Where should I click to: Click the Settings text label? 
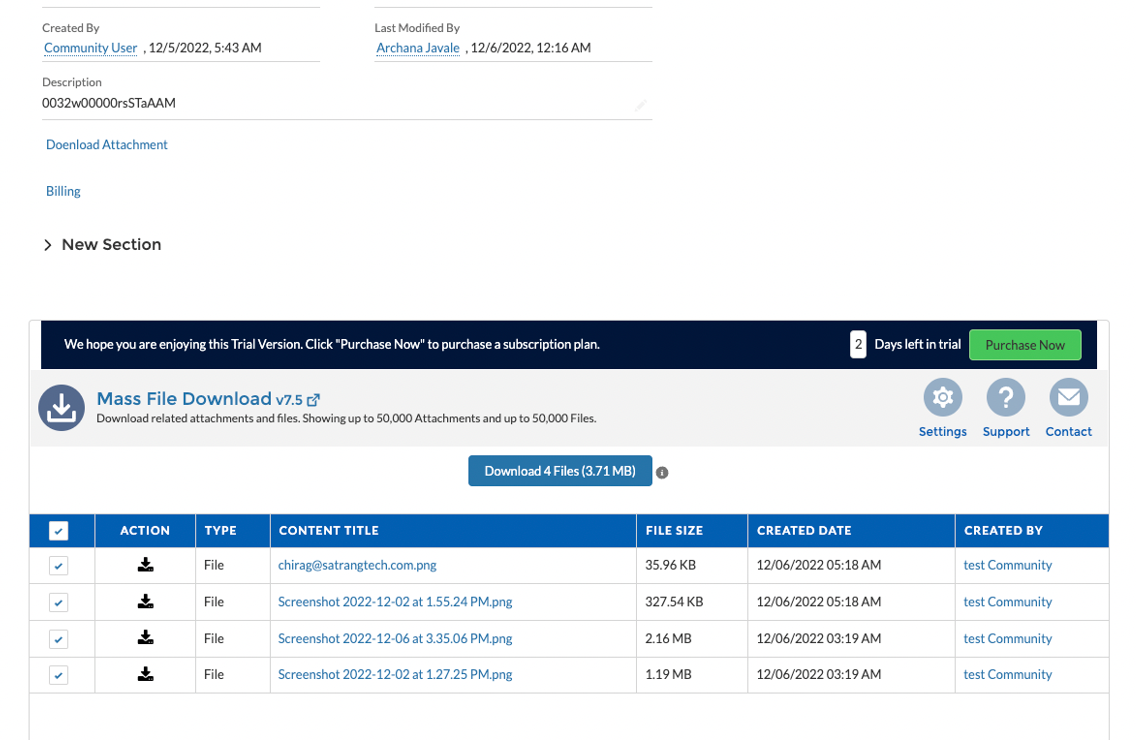pos(943,431)
